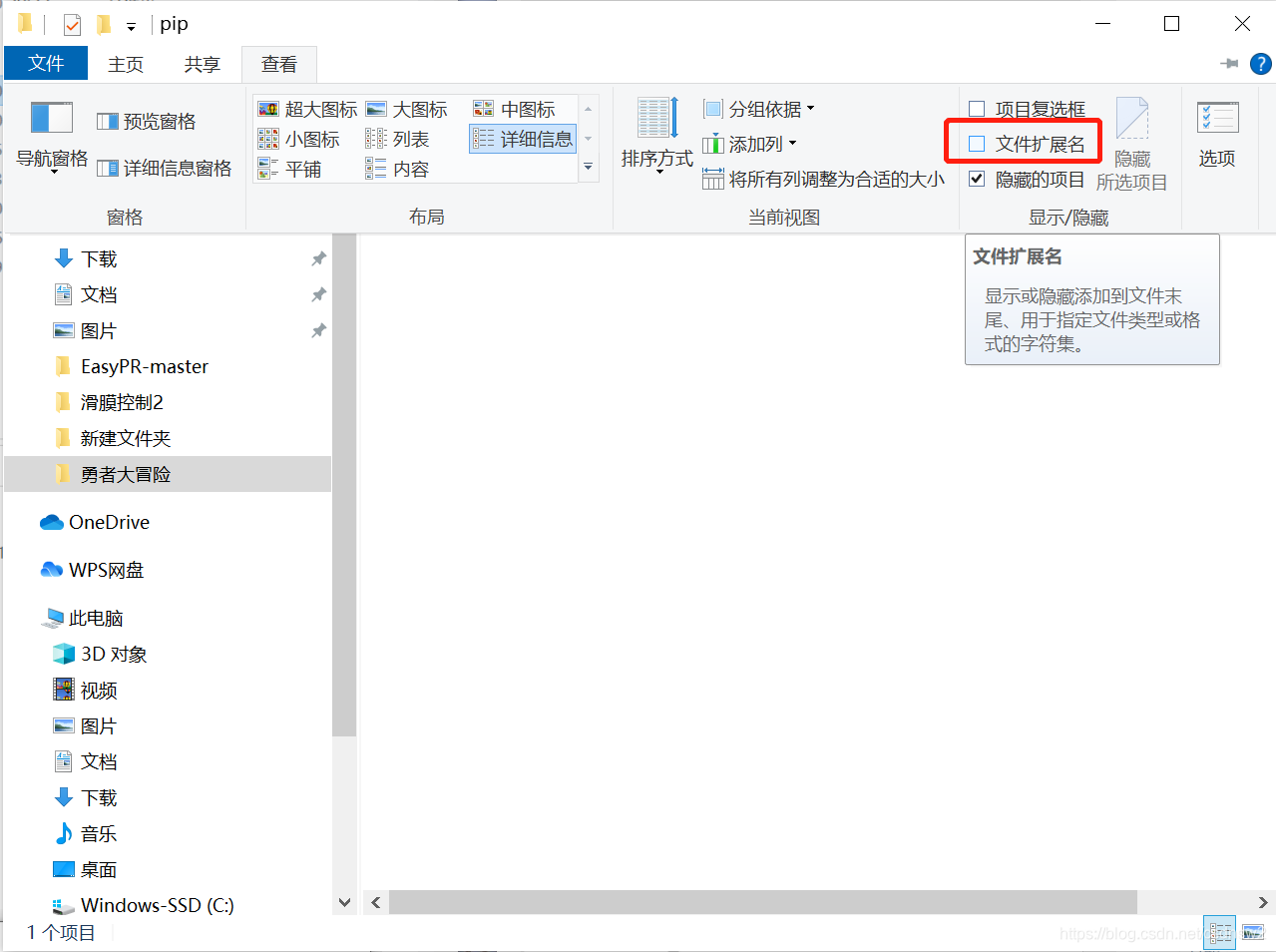Choose 详细信息 layout
Viewport: 1276px width, 952px height.
(x=523, y=139)
